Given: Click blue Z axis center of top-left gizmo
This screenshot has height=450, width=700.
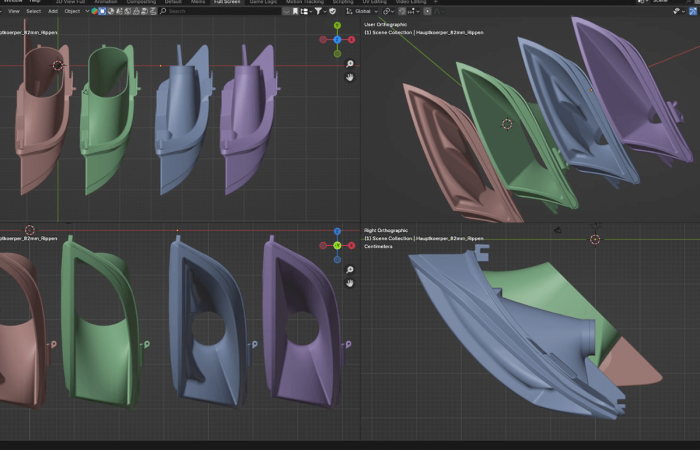Looking at the screenshot, I should (337, 40).
